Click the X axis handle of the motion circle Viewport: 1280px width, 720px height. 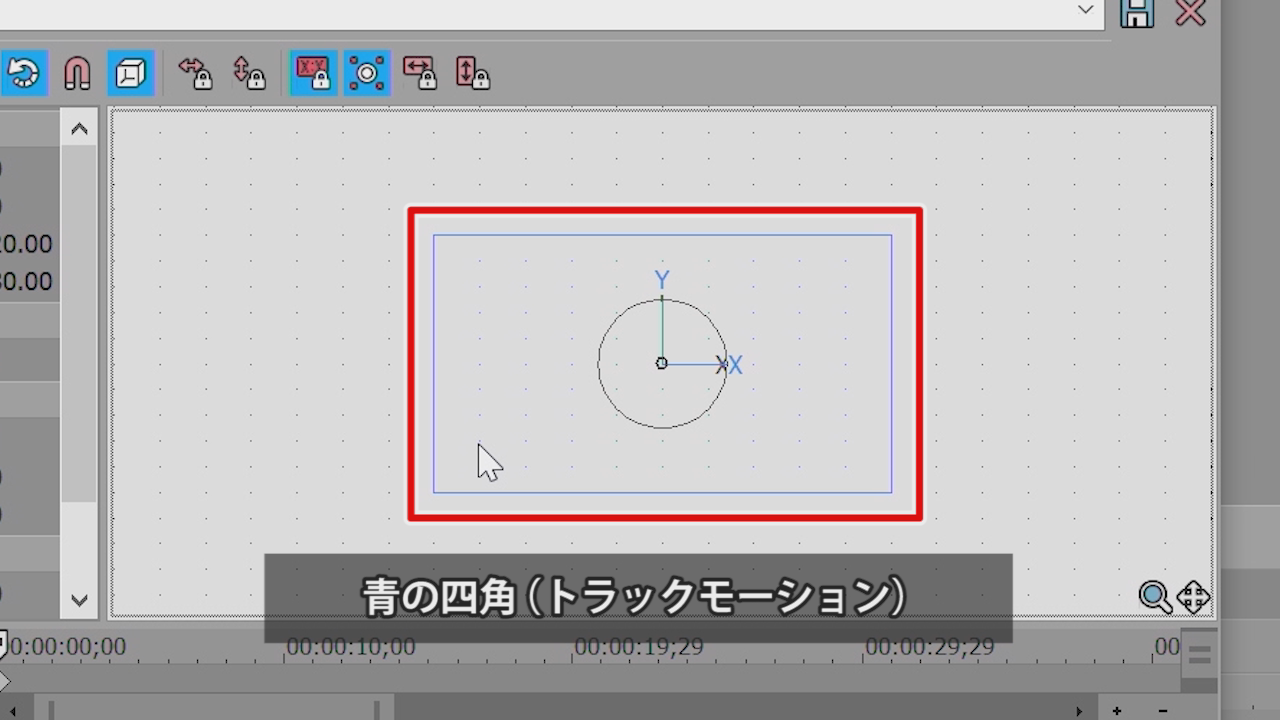pos(722,365)
